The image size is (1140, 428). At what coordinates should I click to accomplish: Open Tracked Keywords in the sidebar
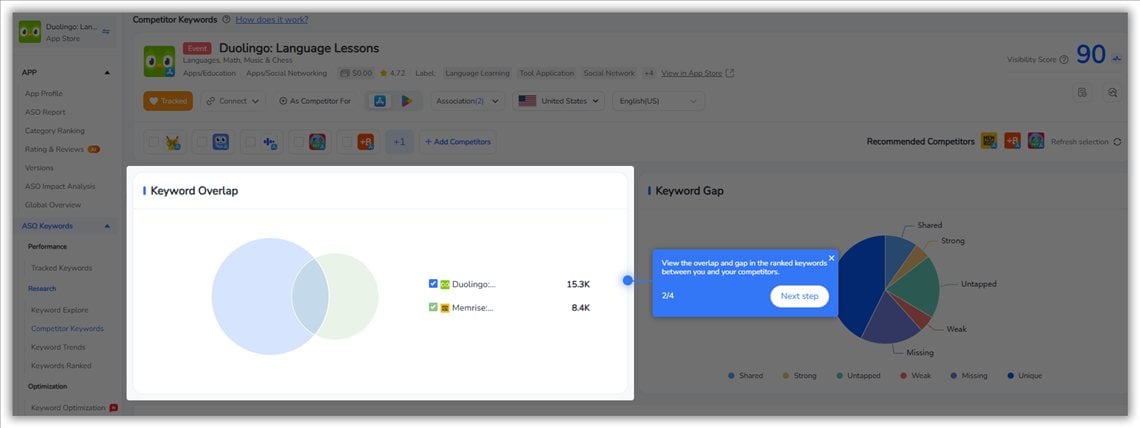pyautogui.click(x=62, y=268)
